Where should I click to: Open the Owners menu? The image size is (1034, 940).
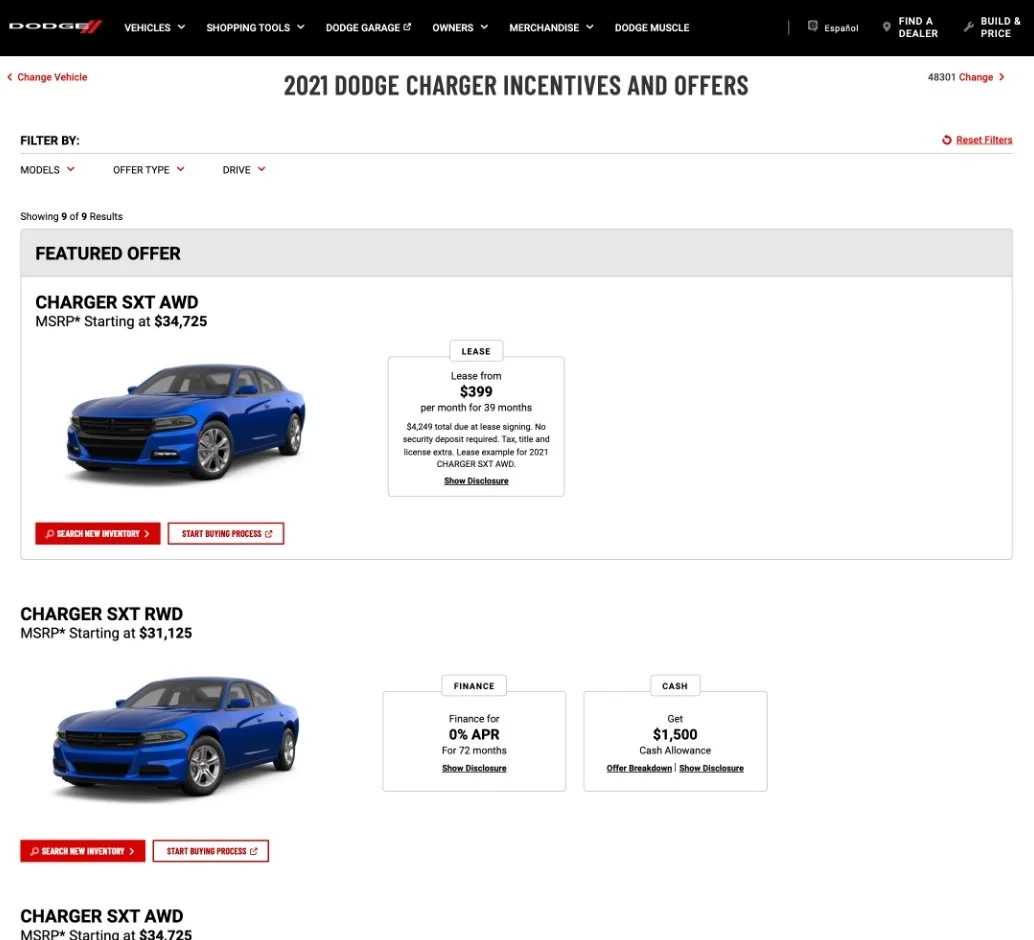coord(460,28)
